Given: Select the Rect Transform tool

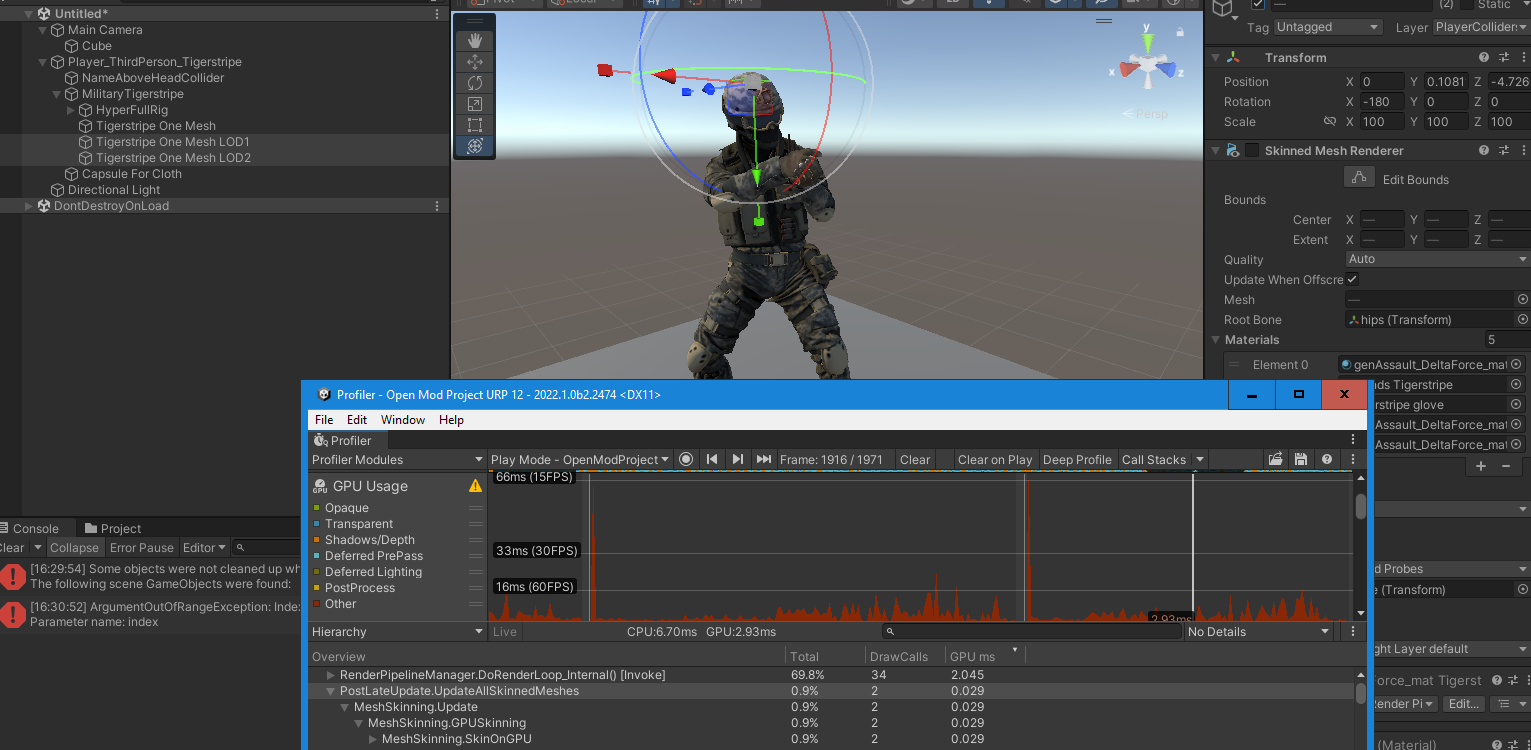Looking at the screenshot, I should [x=474, y=124].
